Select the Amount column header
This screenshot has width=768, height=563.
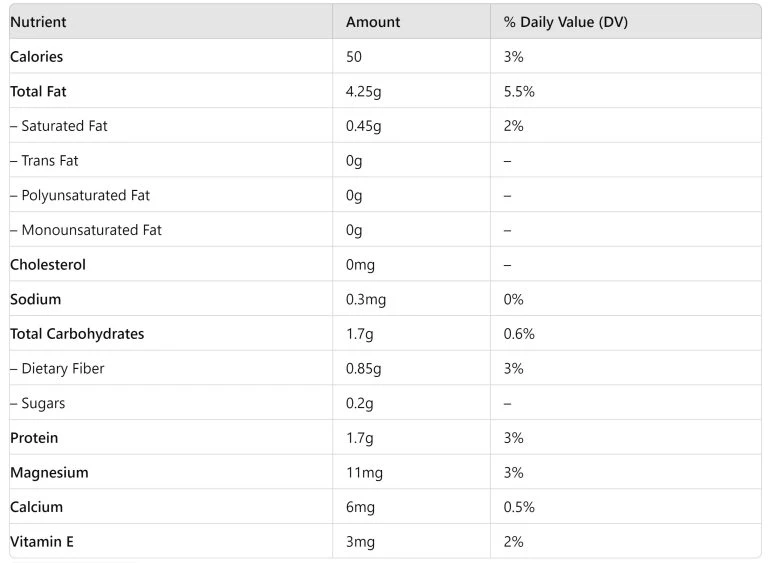[373, 22]
